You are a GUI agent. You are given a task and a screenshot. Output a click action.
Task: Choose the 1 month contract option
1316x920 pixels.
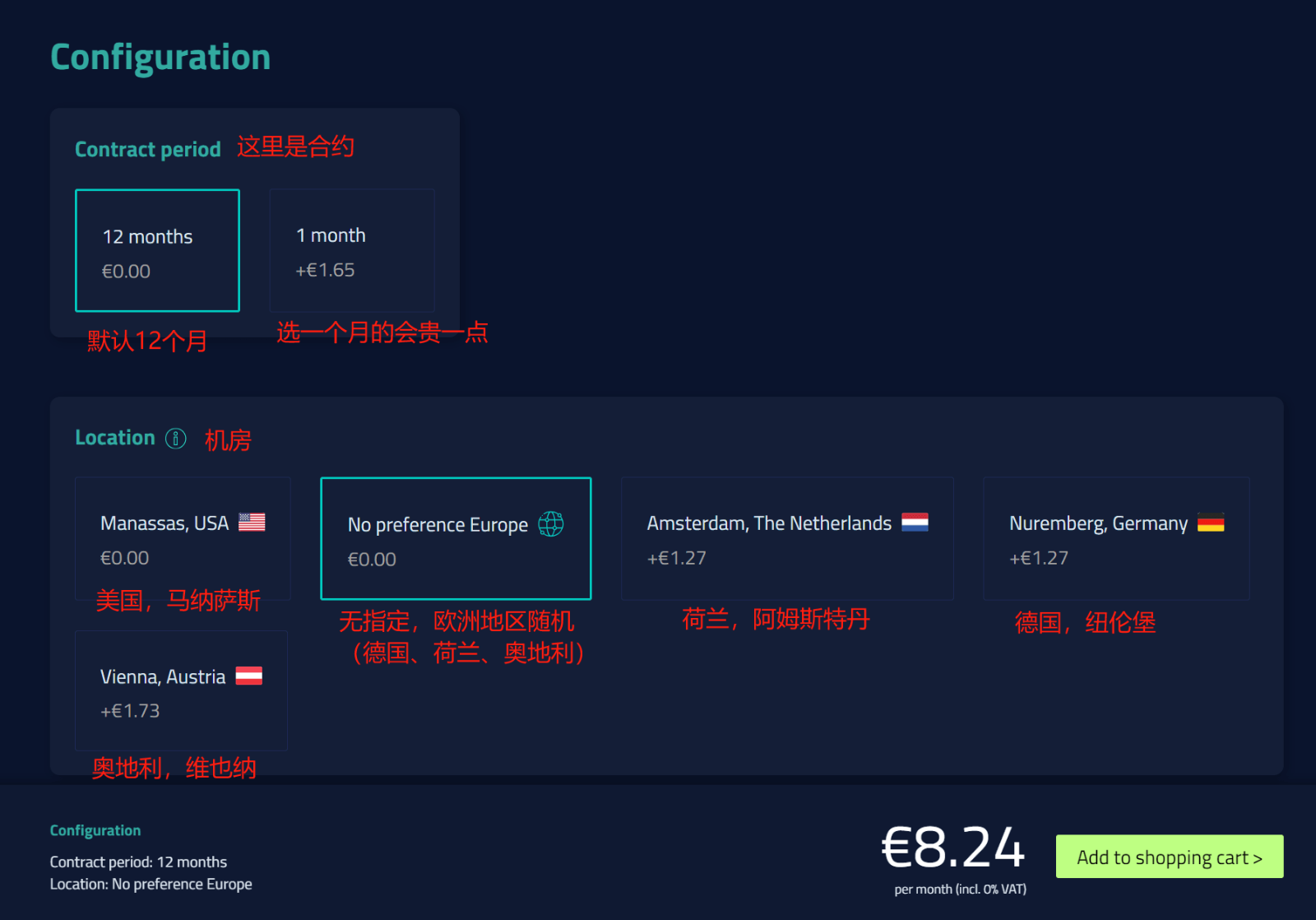pos(352,250)
